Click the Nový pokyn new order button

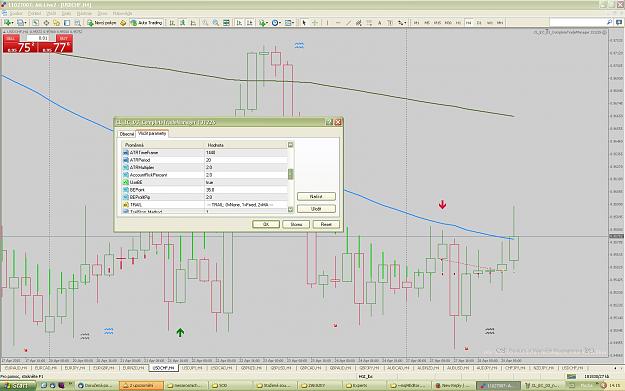pos(102,23)
